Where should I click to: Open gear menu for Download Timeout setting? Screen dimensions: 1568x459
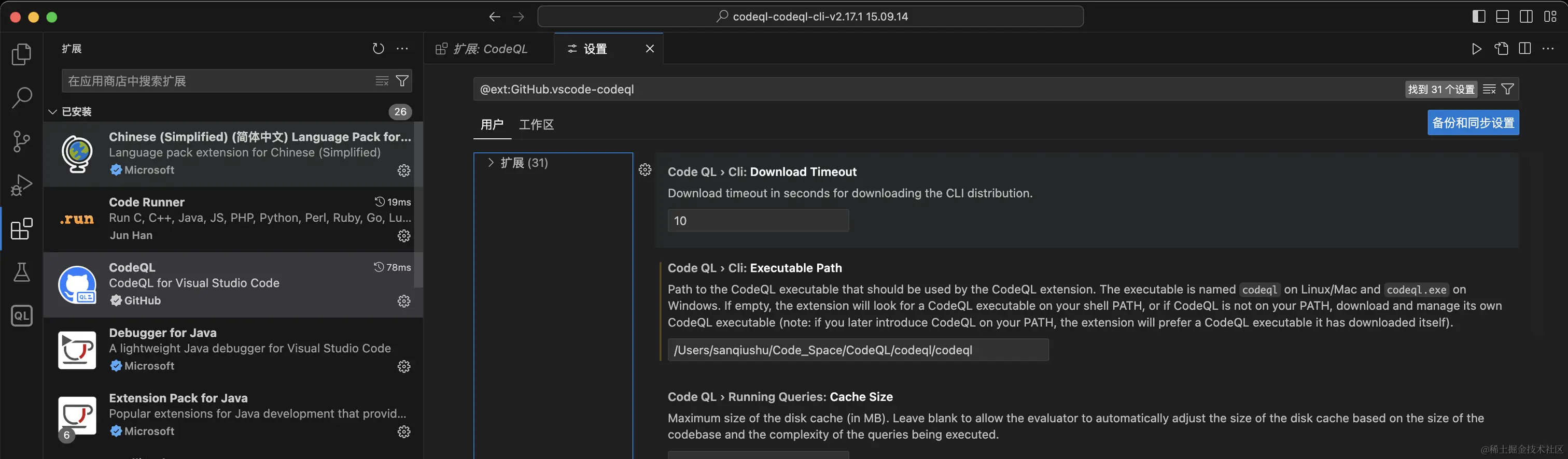[645, 169]
